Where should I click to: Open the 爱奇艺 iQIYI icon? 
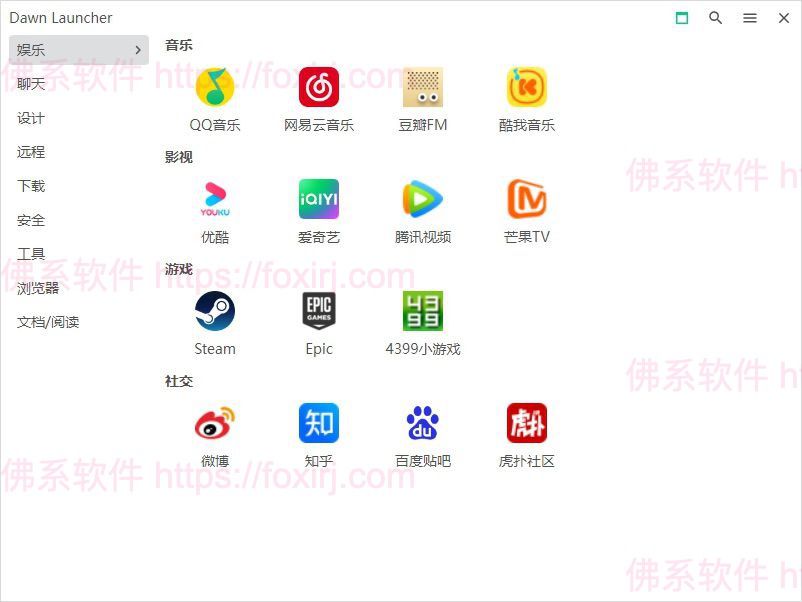319,200
